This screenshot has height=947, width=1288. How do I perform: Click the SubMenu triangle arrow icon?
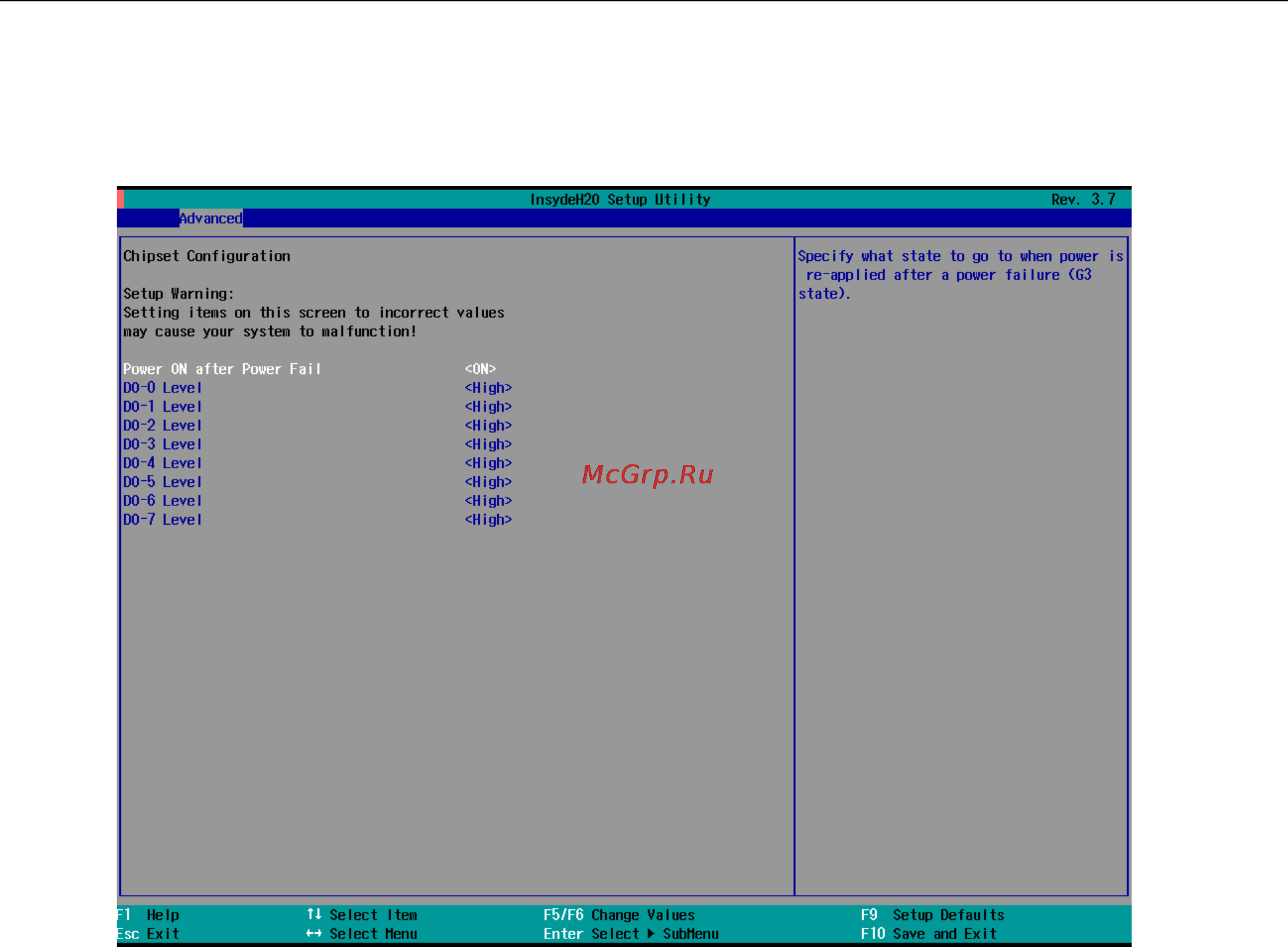650,934
